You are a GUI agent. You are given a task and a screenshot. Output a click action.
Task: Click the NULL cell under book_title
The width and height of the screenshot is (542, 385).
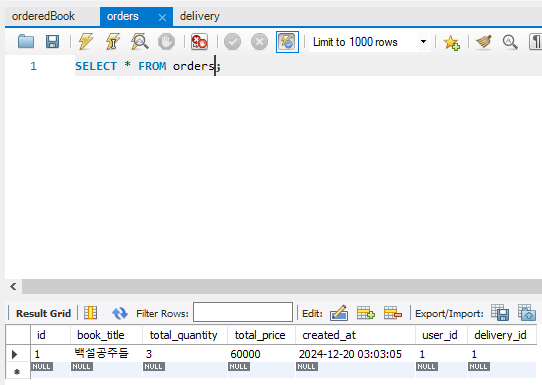[x=106, y=370]
